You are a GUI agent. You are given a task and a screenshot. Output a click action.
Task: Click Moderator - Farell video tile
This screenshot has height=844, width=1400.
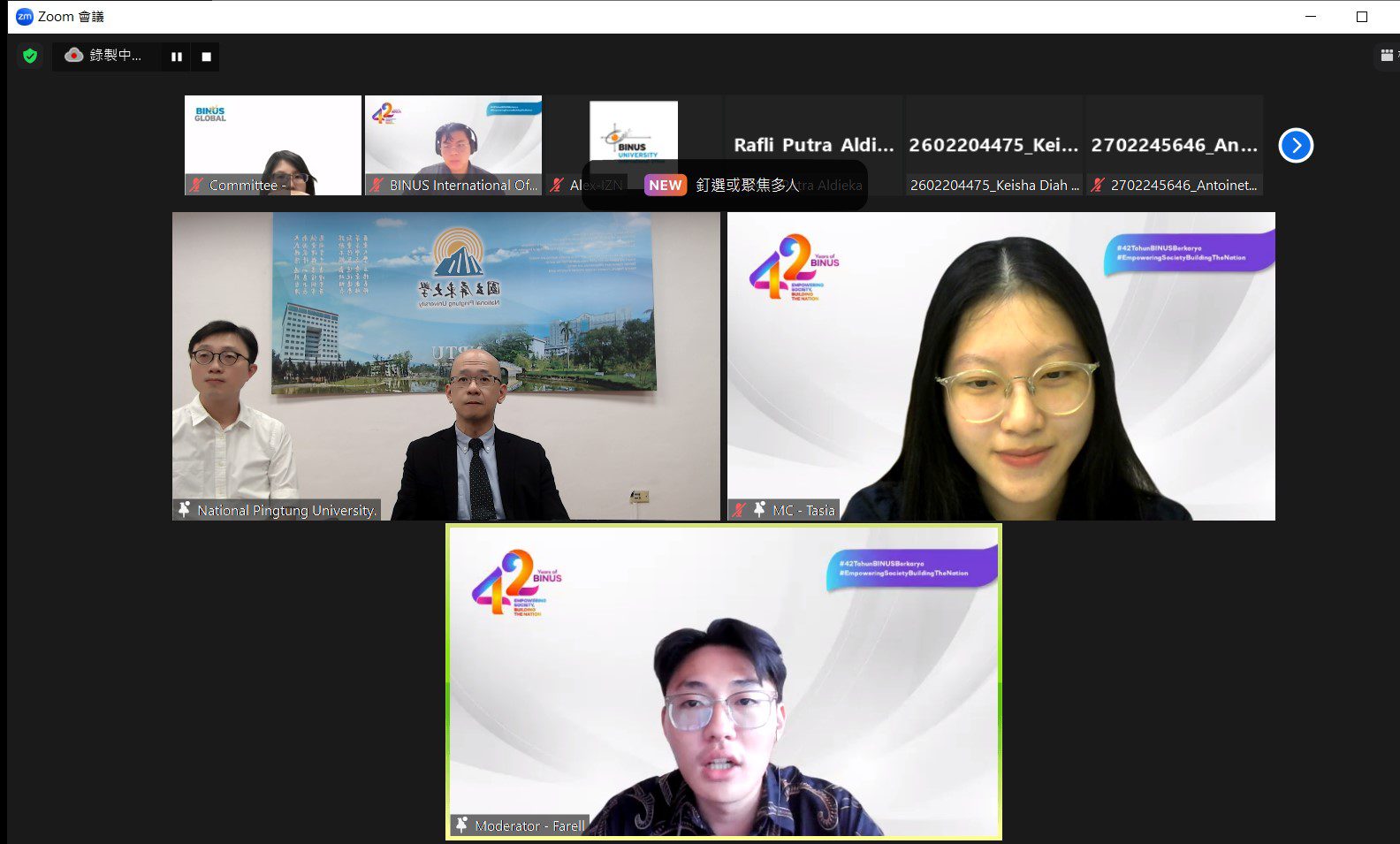tap(724, 682)
